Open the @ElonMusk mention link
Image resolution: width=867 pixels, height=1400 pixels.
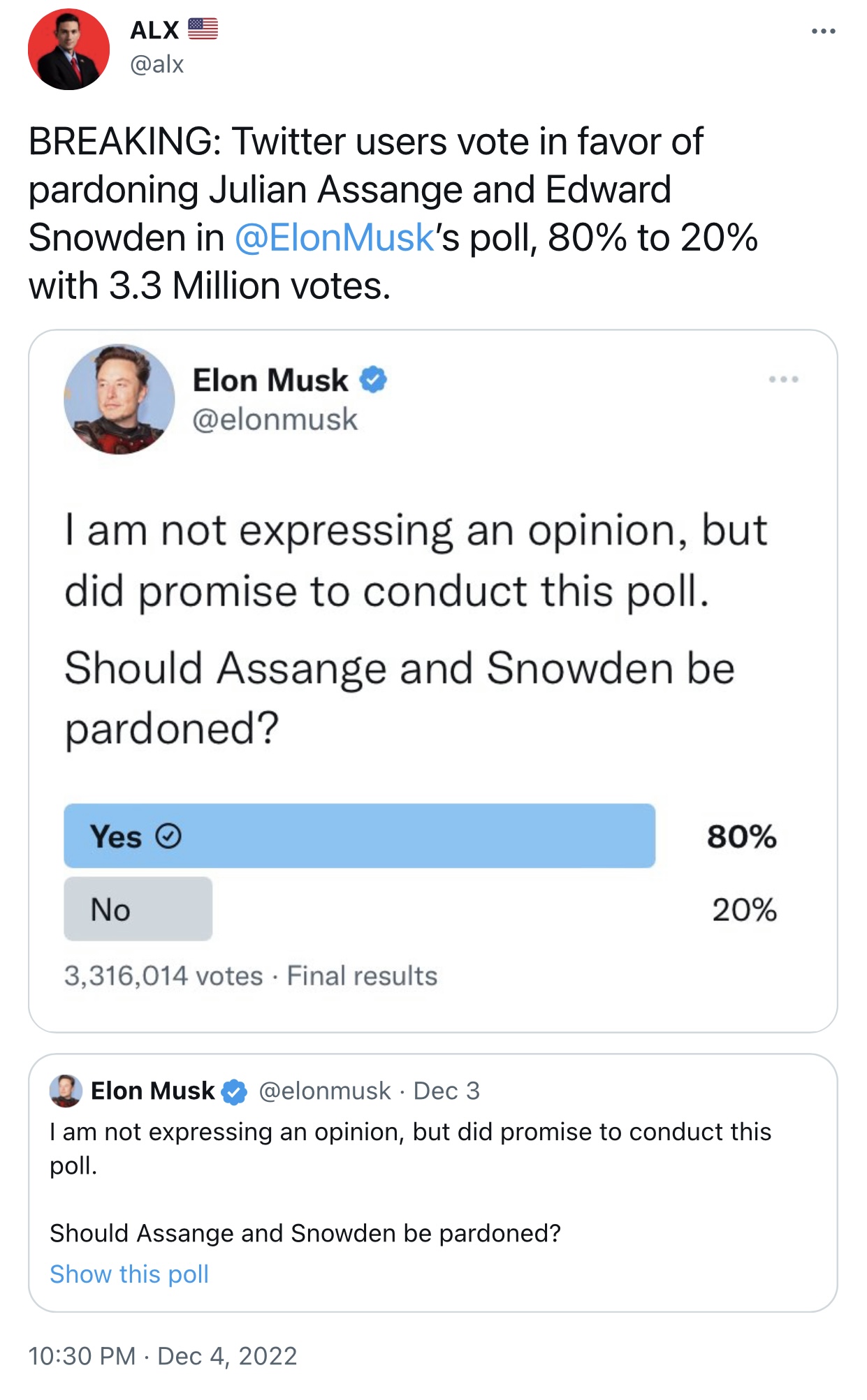[335, 237]
